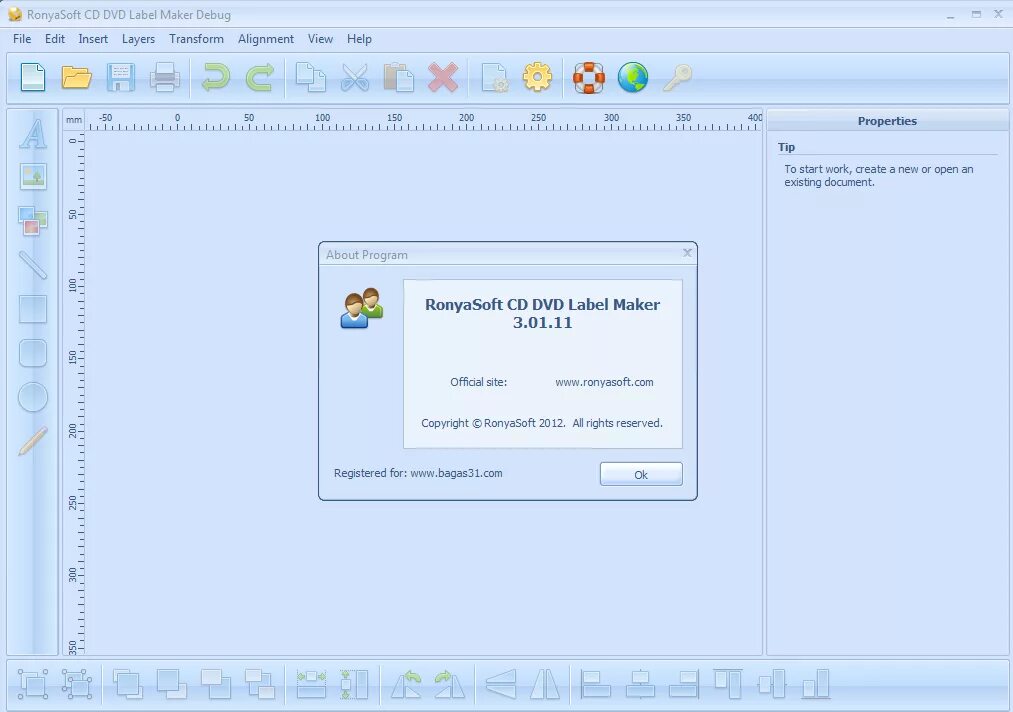1013x712 pixels.
Task: Open the Alignment menu
Action: click(x=266, y=39)
